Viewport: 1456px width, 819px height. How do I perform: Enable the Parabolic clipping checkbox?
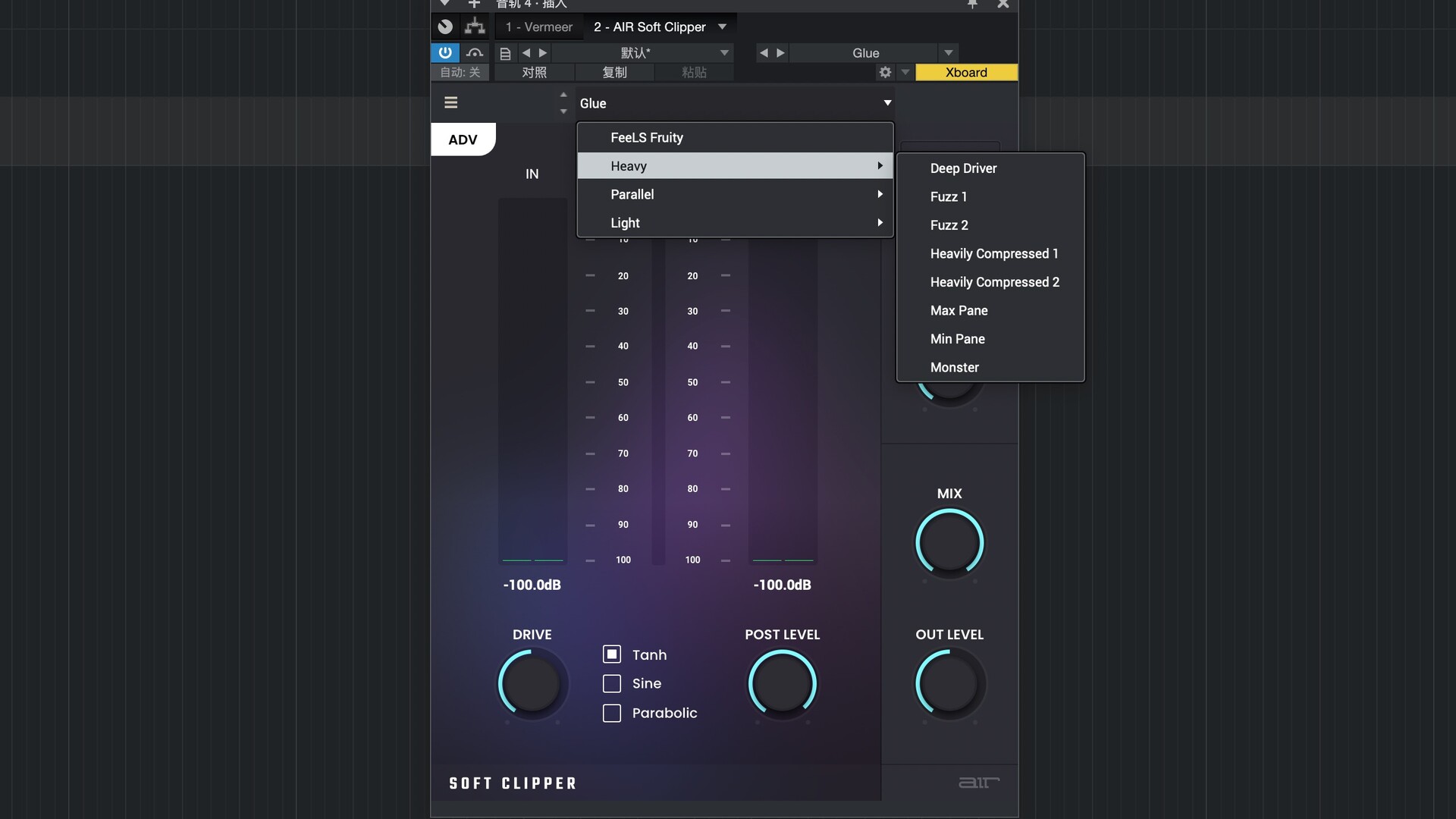pos(612,713)
